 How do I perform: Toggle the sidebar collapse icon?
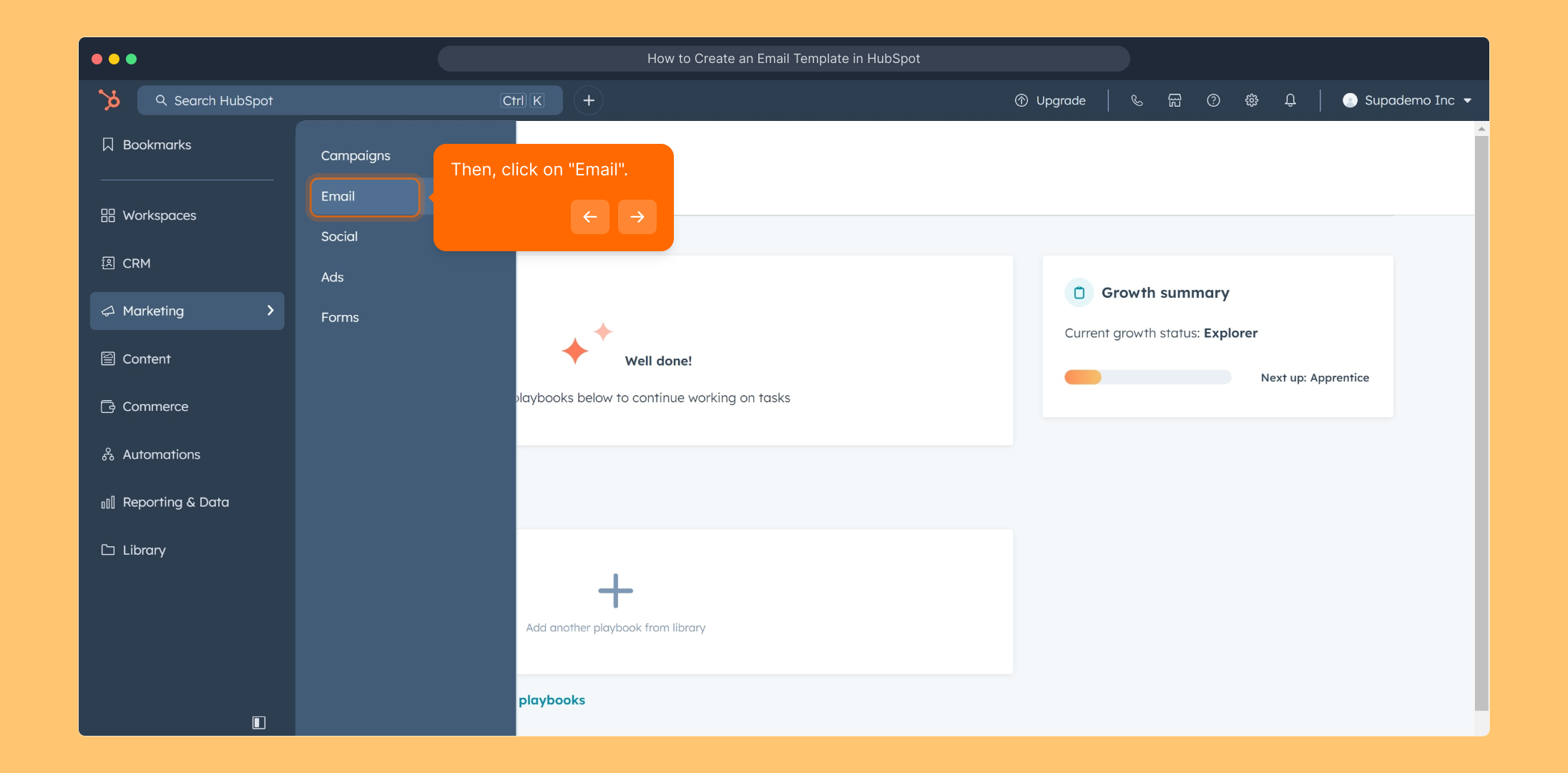pos(259,722)
